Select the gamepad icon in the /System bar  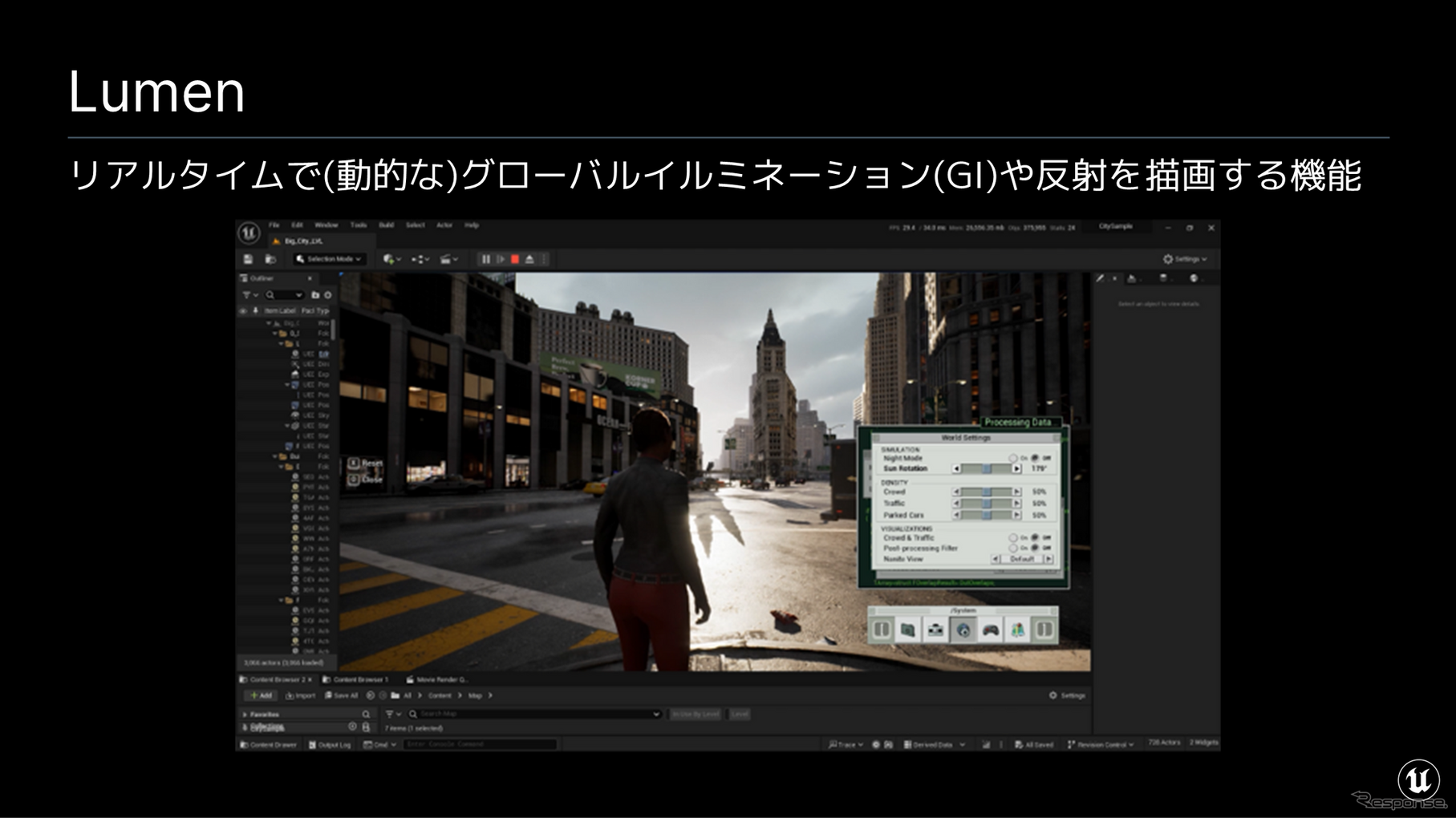coord(991,631)
